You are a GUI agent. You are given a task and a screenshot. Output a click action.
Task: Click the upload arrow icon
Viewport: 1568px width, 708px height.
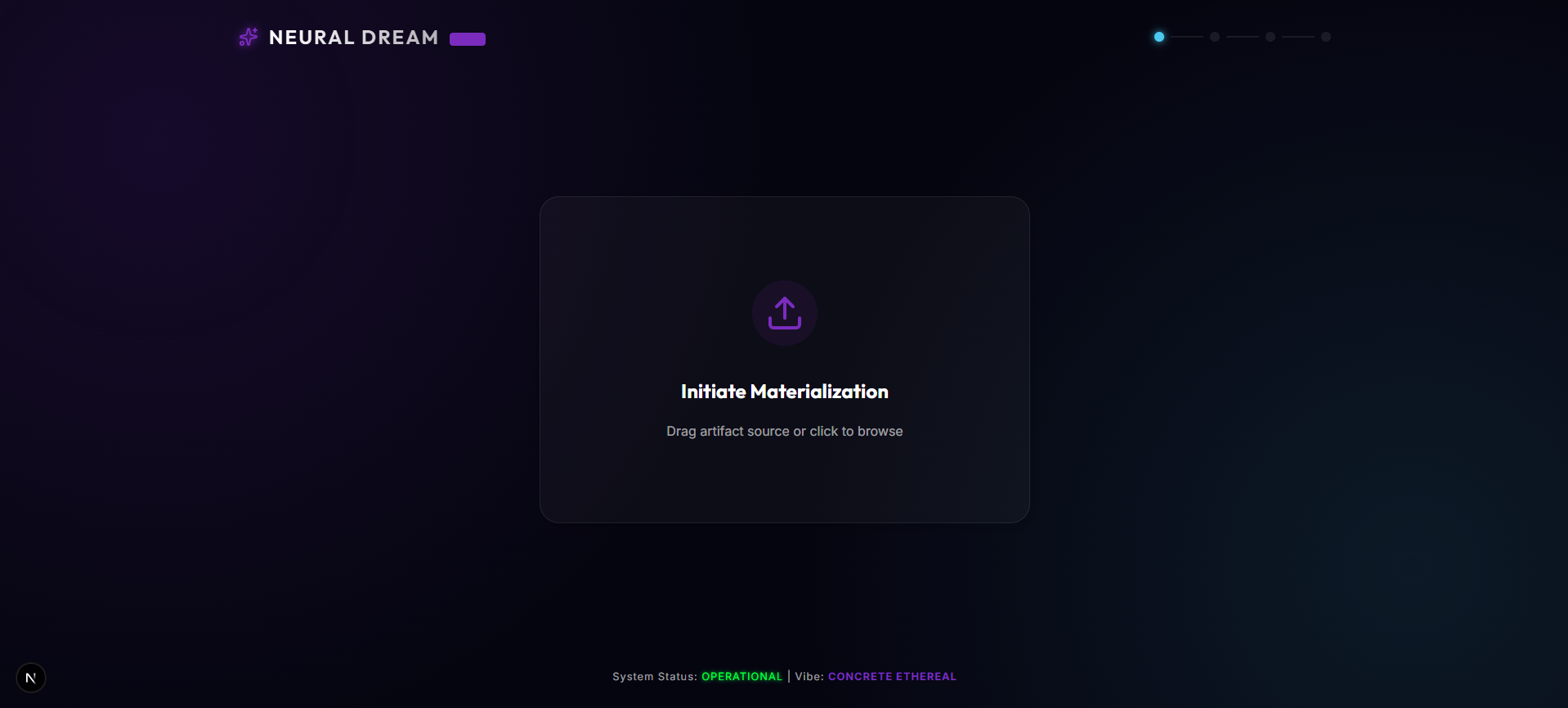[x=784, y=312]
